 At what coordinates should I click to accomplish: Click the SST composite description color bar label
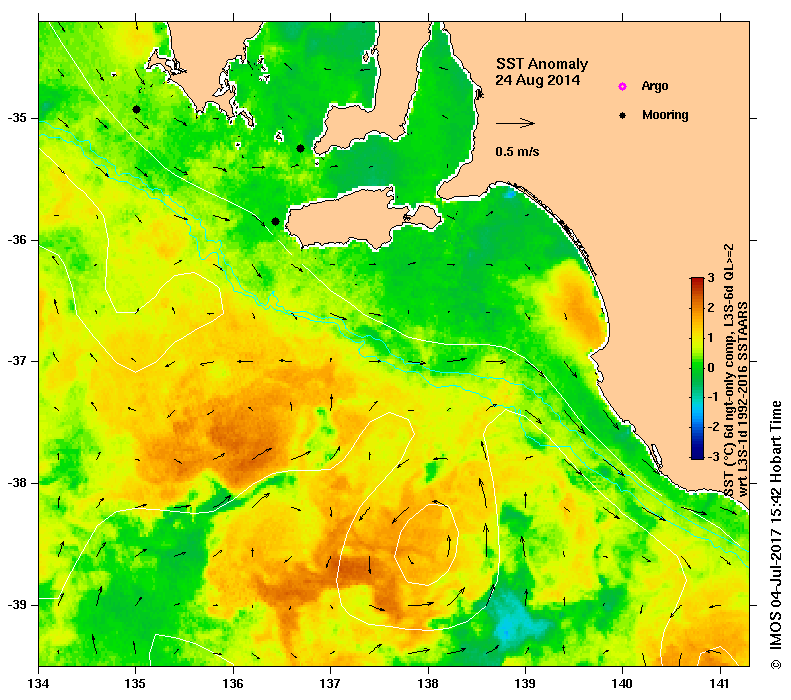736,371
